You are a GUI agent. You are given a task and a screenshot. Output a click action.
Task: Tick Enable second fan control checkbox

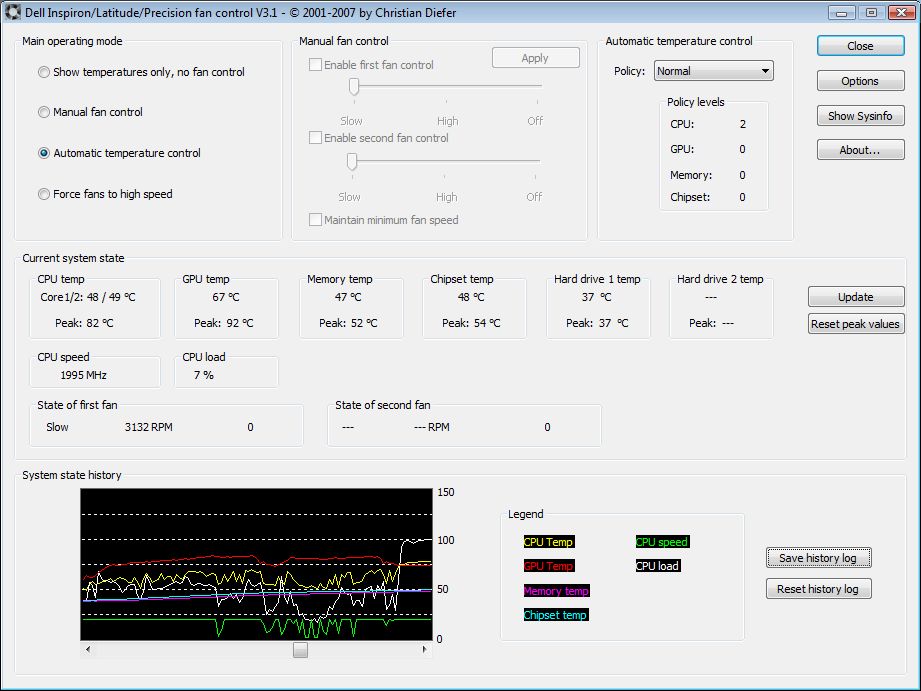[315, 137]
